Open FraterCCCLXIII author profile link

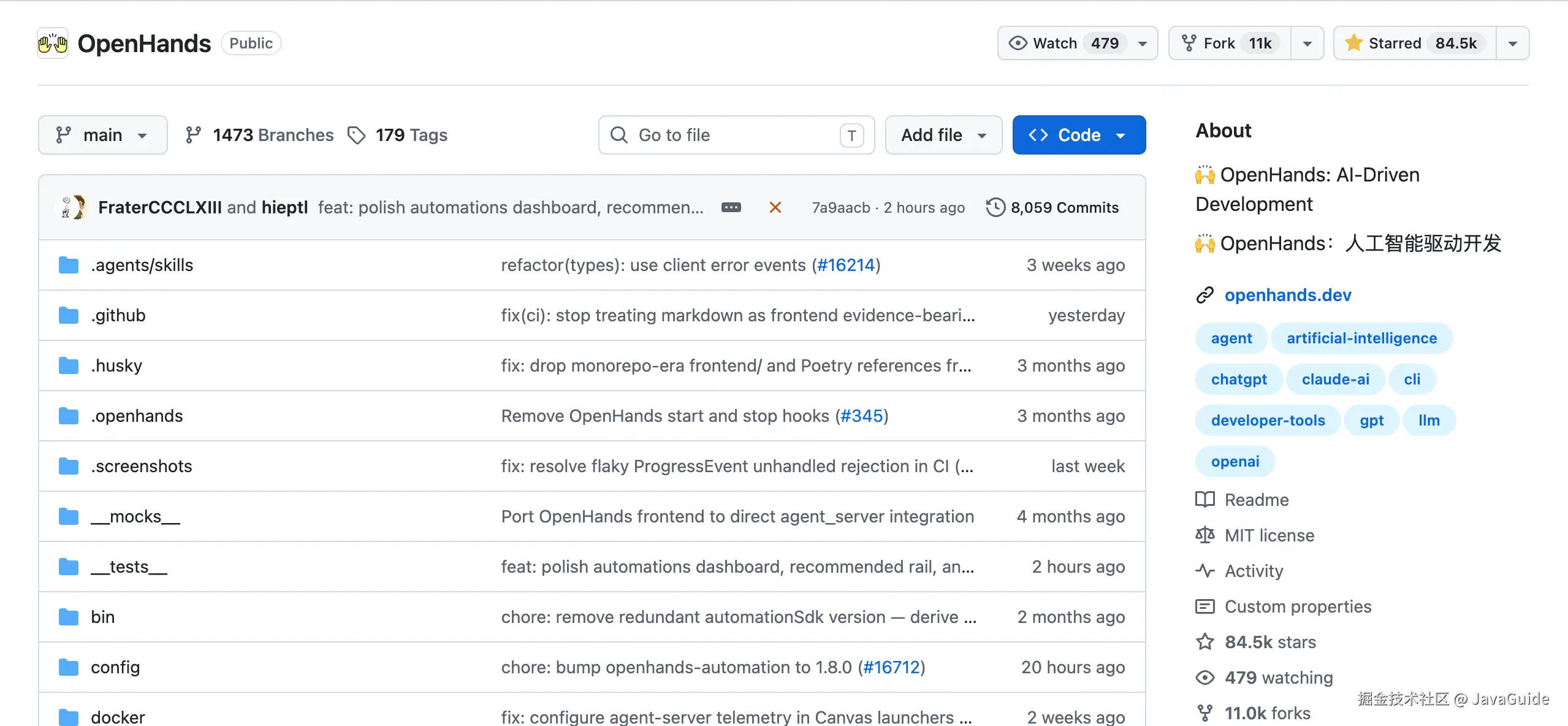pos(160,208)
